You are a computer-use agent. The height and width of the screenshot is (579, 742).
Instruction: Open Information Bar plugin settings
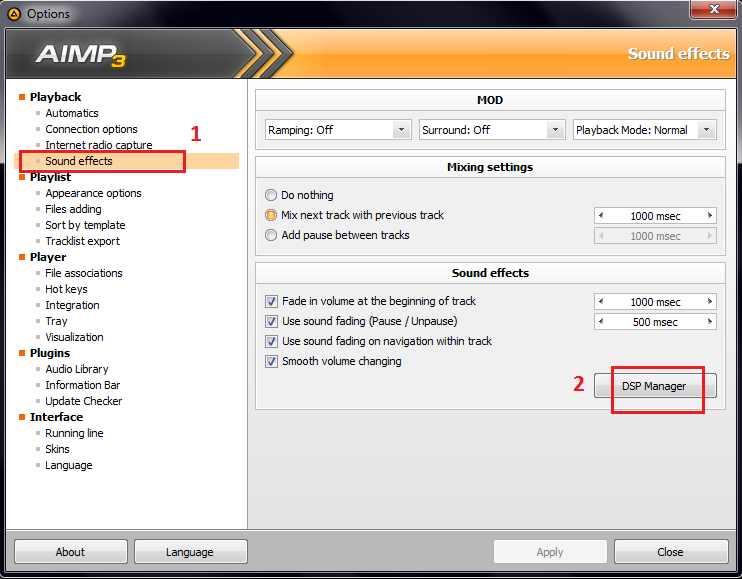[83, 385]
